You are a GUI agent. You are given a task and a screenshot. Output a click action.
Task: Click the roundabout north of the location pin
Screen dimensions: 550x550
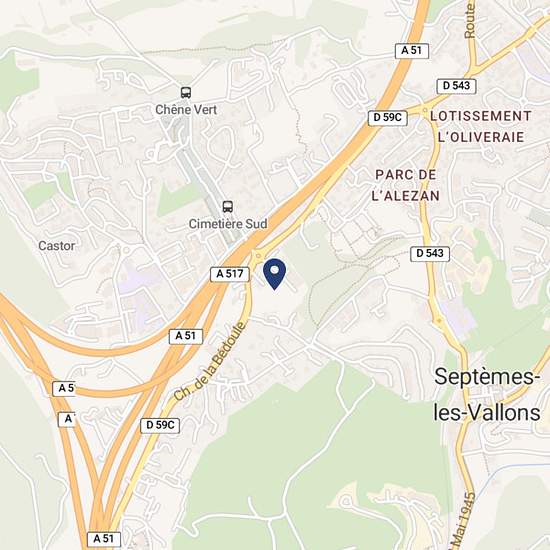(259, 256)
